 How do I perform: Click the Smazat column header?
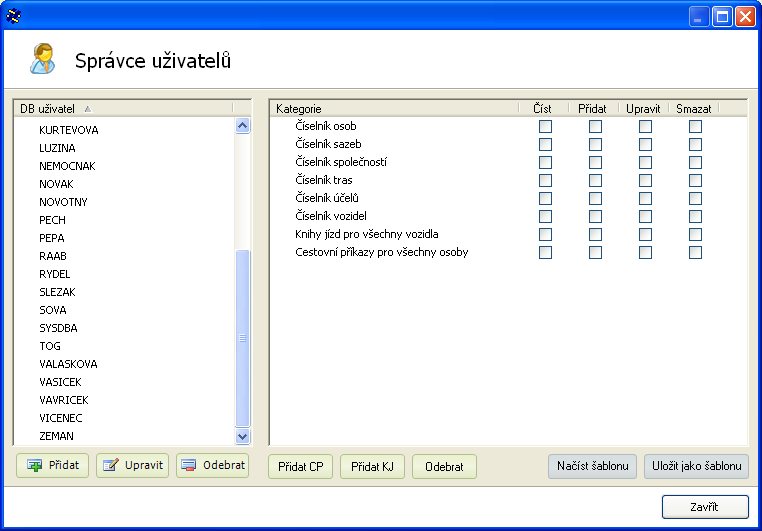tap(693, 109)
